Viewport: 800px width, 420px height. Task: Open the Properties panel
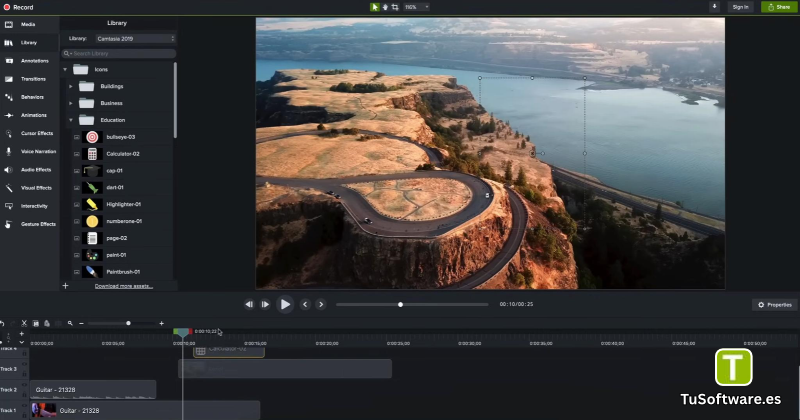tap(774, 305)
